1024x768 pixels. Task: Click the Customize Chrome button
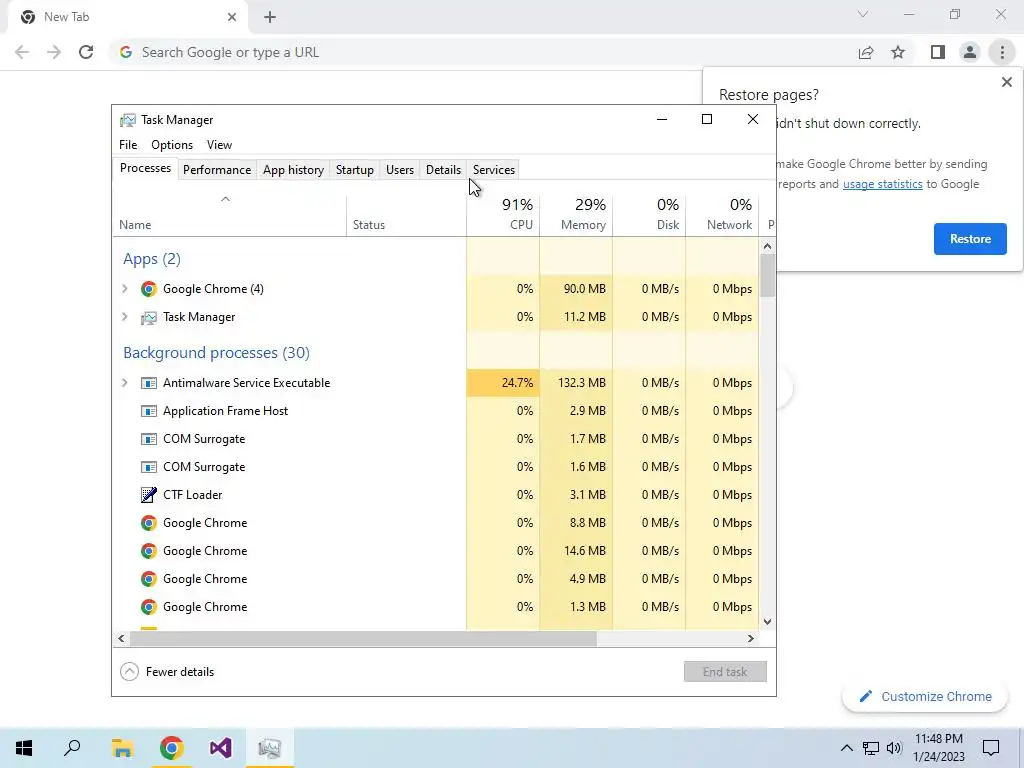[925, 696]
